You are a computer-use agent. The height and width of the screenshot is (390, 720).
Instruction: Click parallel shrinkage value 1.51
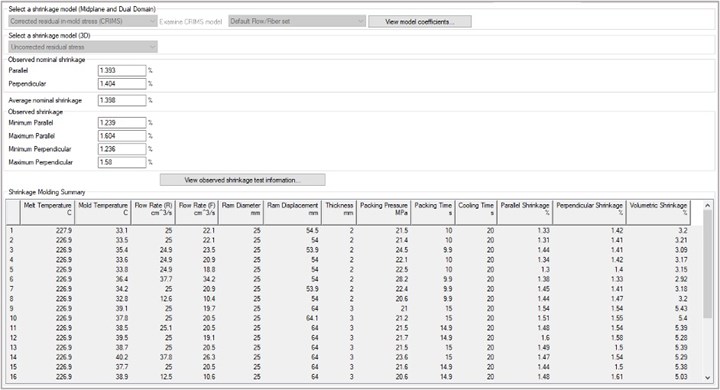point(544,318)
